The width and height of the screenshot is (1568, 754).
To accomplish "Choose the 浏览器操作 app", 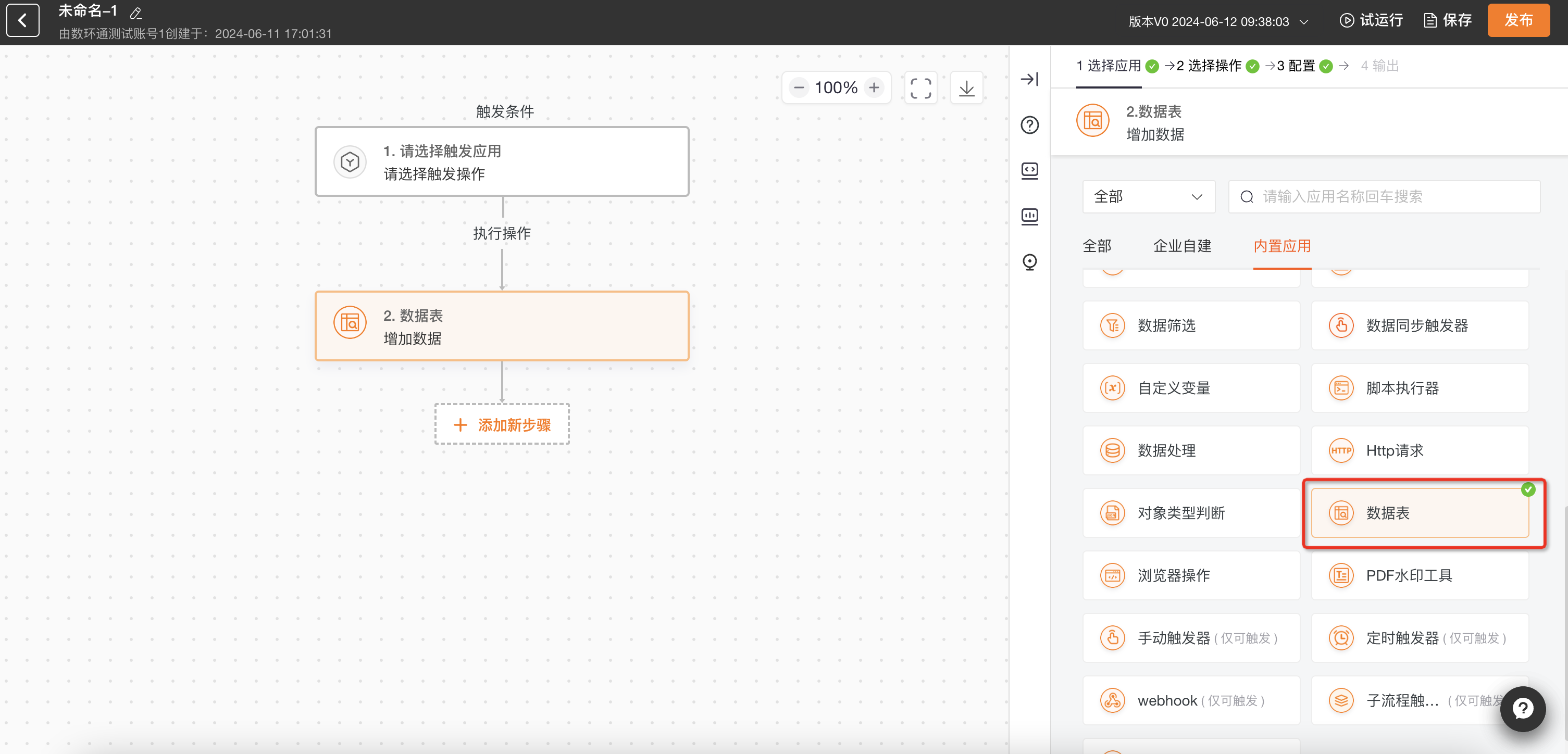I will pos(1191,576).
